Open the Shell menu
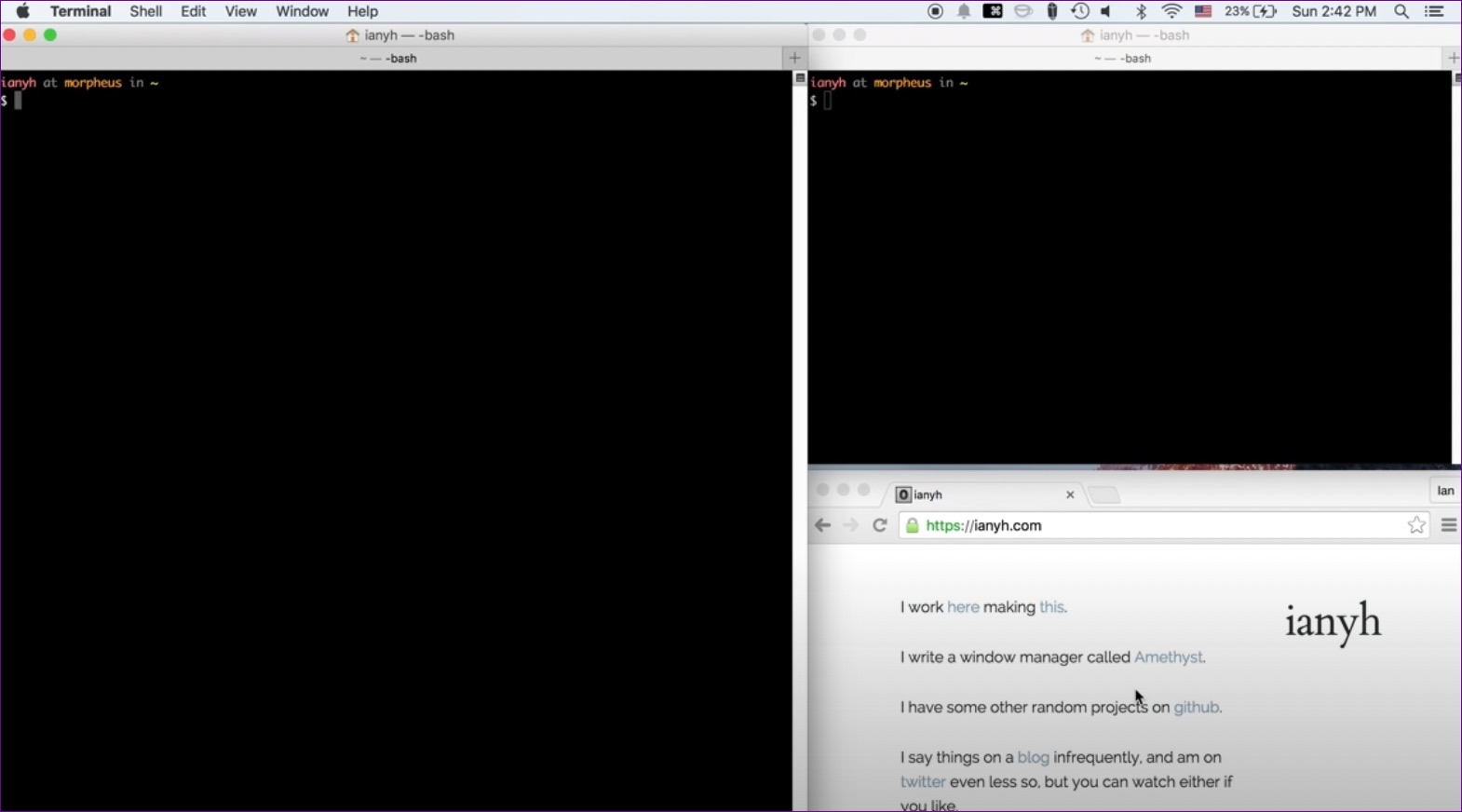1462x812 pixels. [x=146, y=11]
